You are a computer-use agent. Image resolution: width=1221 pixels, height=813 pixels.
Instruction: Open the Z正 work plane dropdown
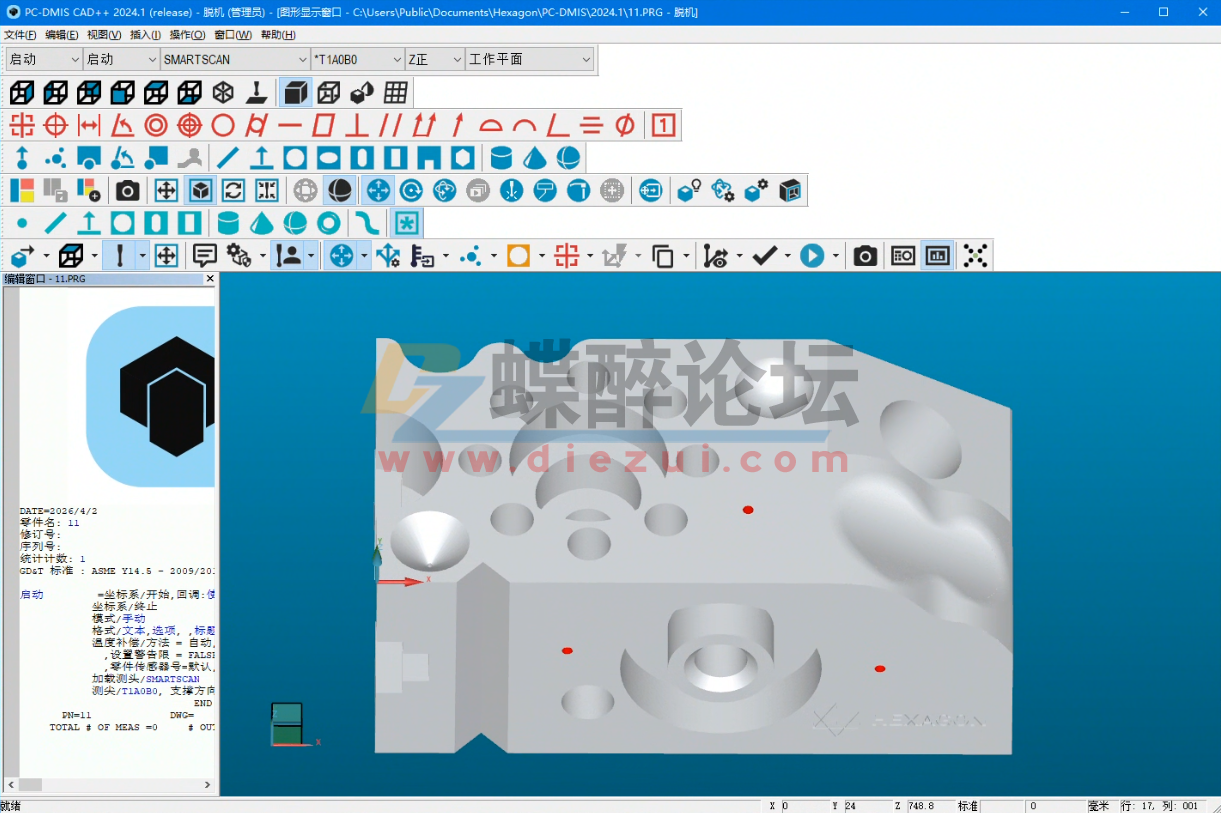click(455, 59)
